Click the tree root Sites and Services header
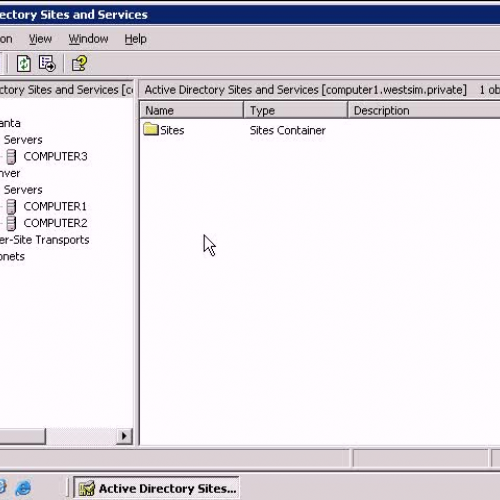This screenshot has width=500, height=500. pos(66,90)
